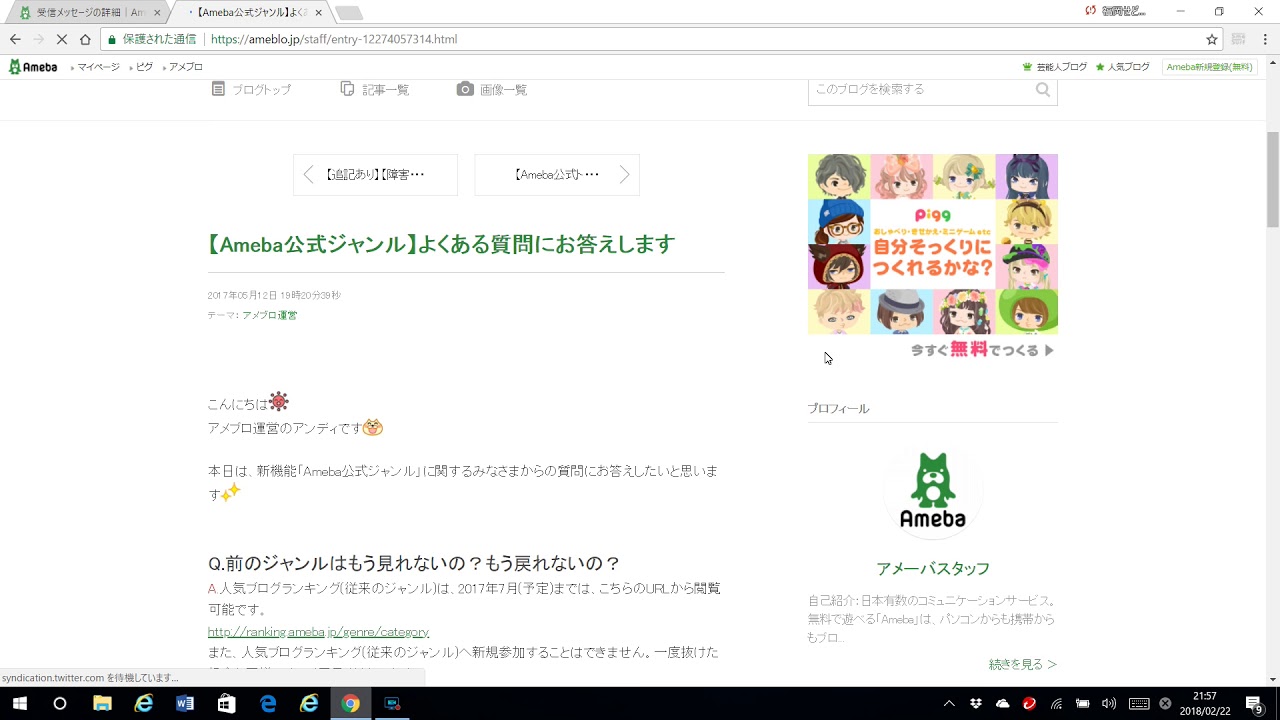This screenshot has height=720, width=1280.
Task: Launch Word from the taskbar
Action: click(x=185, y=703)
